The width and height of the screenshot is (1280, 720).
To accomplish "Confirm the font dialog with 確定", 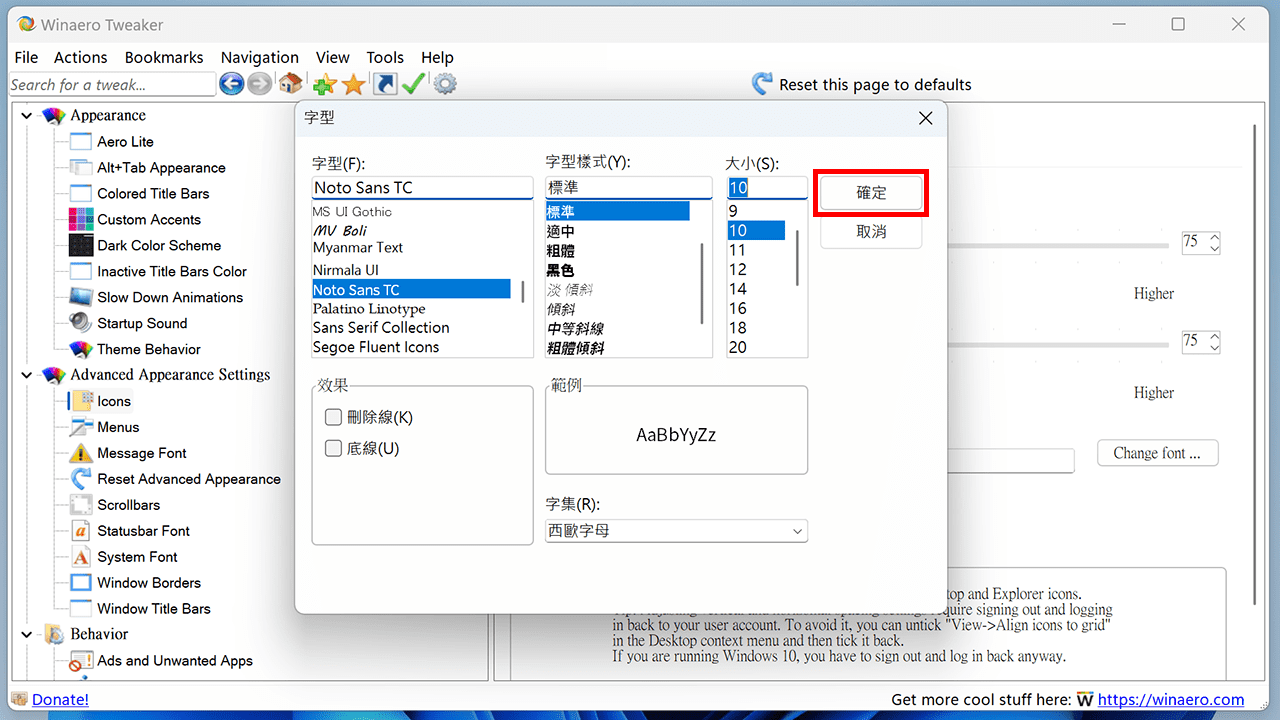I will tap(870, 192).
